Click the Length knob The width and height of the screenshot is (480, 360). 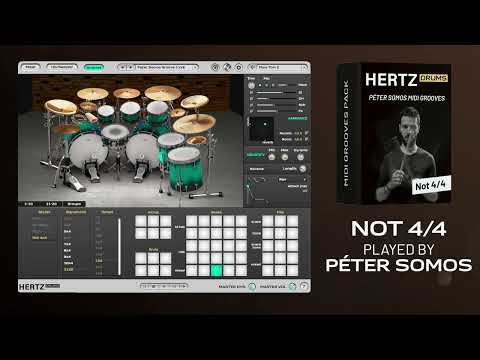[302, 169]
